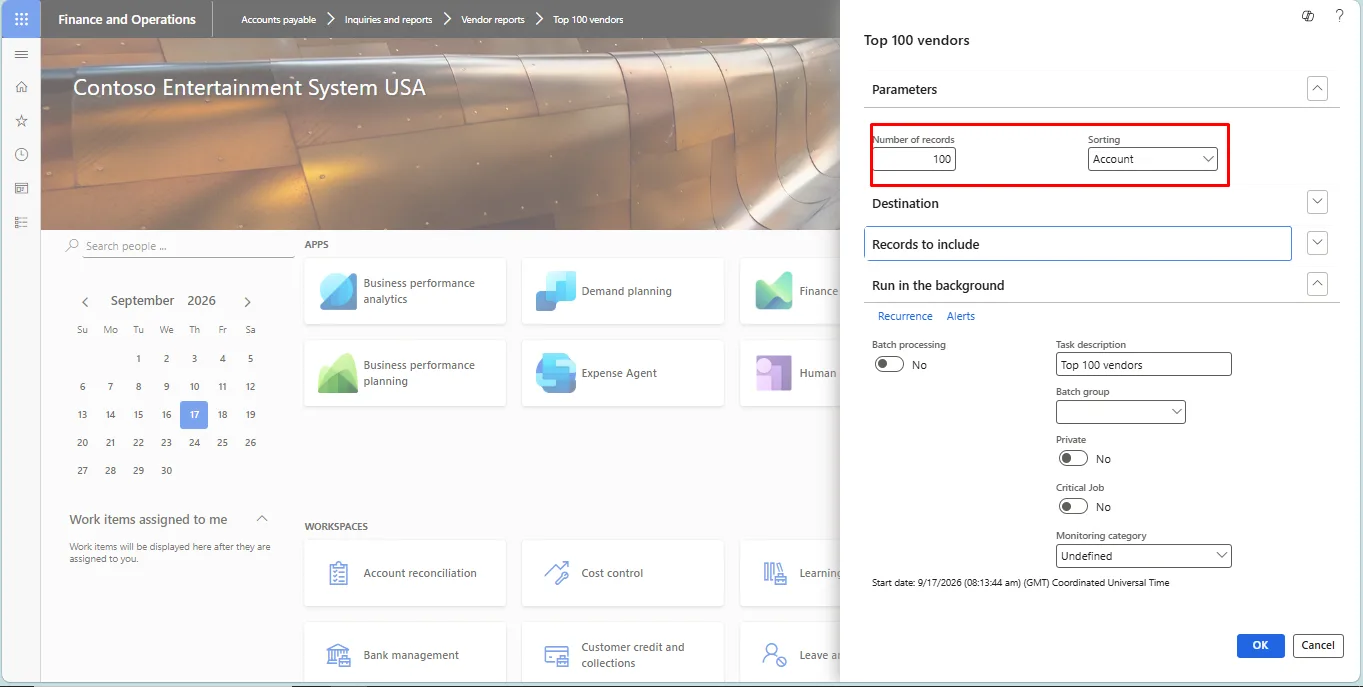Expand the navigation pane hamburger icon
Image resolution: width=1363 pixels, height=687 pixels.
point(21,54)
